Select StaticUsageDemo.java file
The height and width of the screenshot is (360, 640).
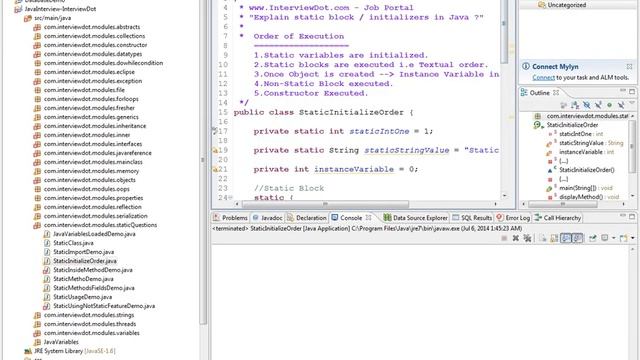[x=82, y=297]
